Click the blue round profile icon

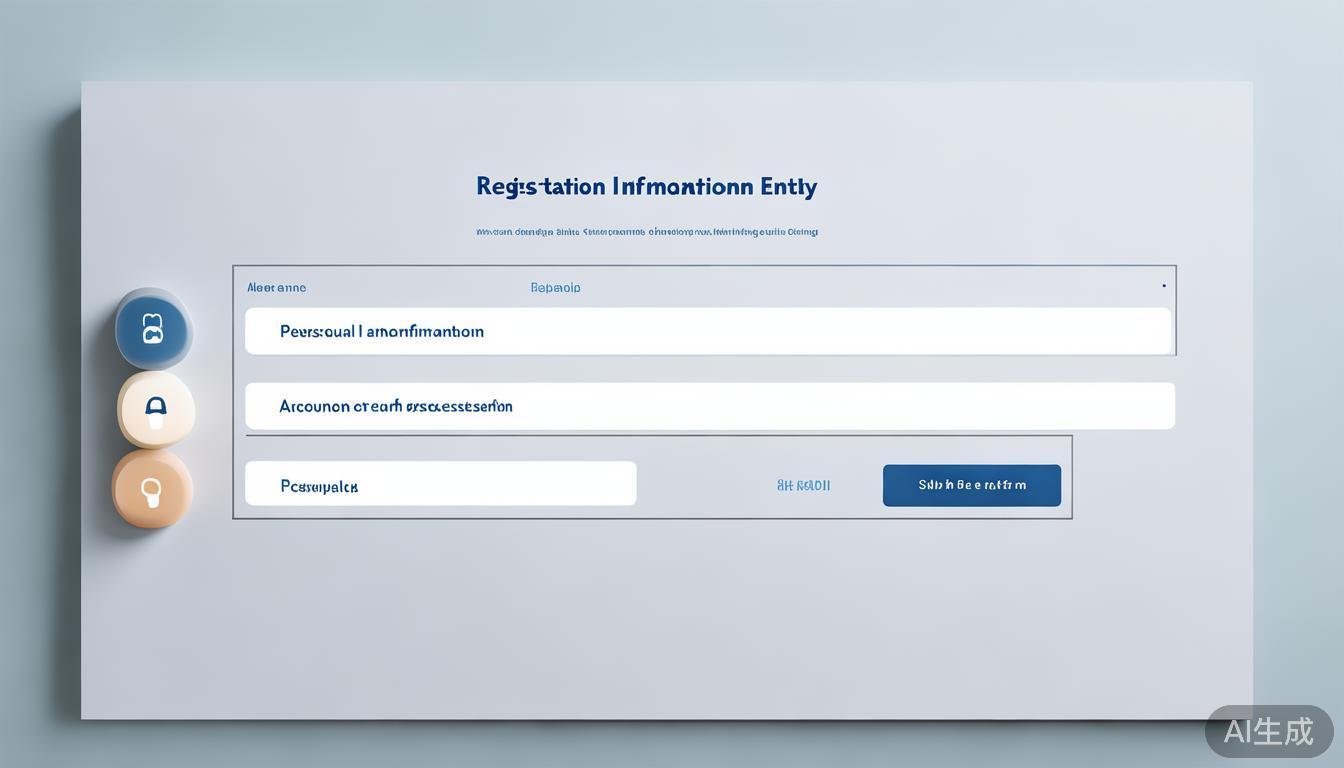click(x=153, y=329)
